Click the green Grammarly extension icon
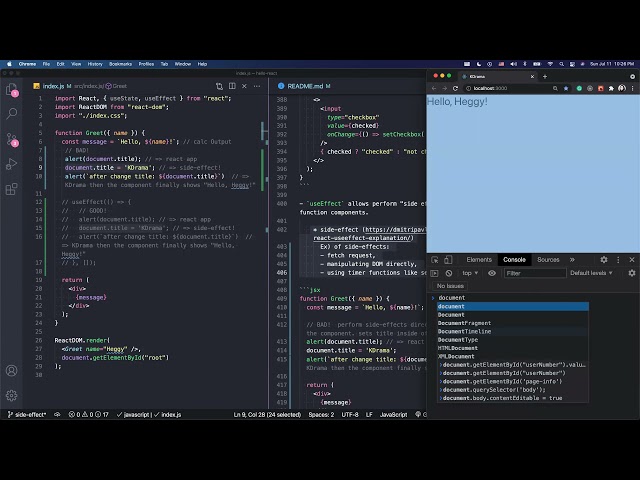 point(579,88)
